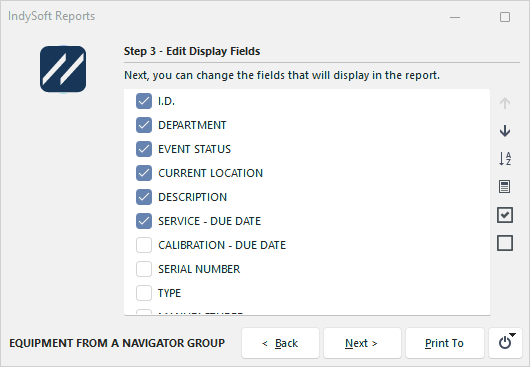Proceed with the Next button

tap(362, 343)
